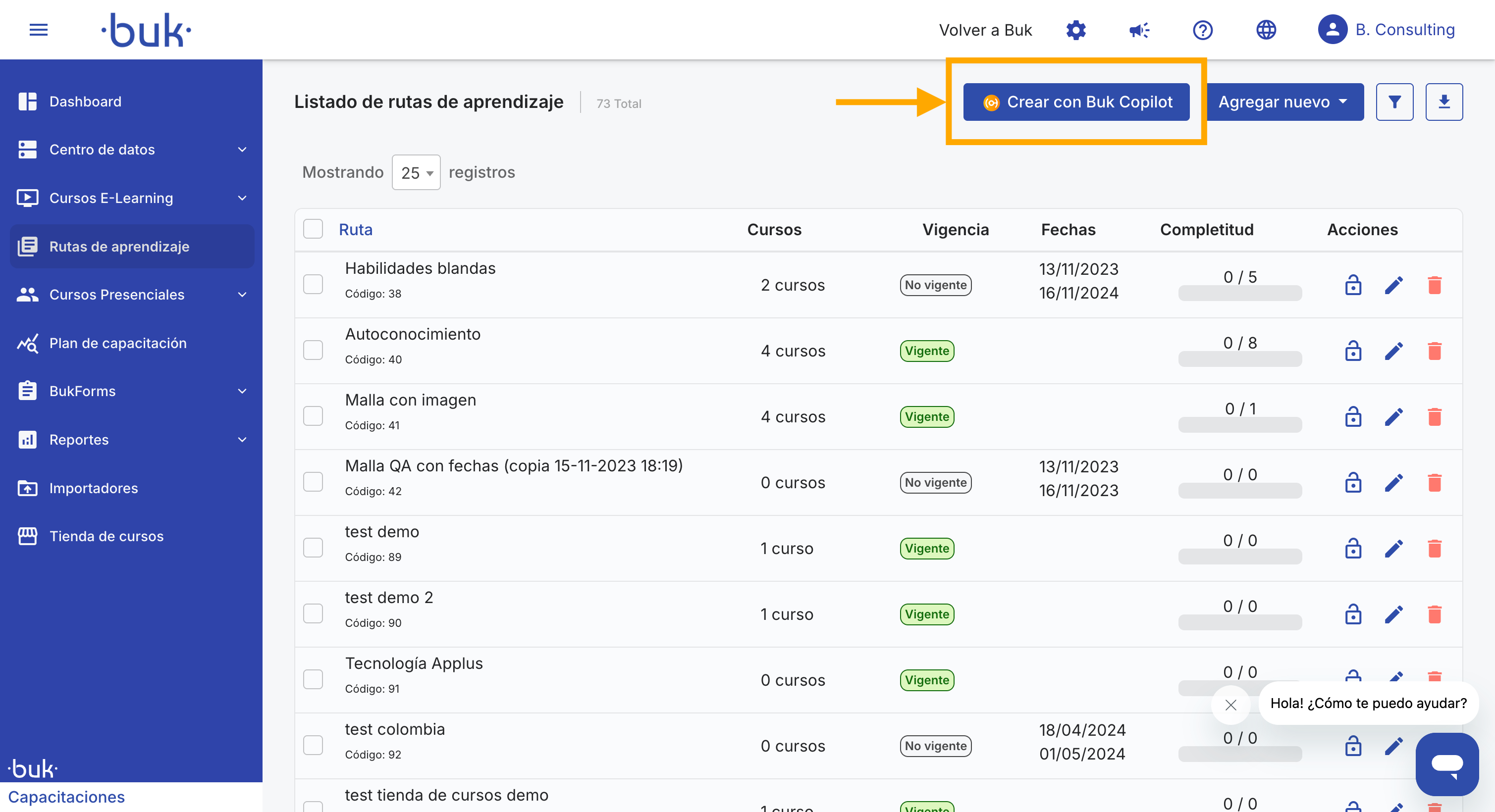Download the learning routes list

click(1444, 102)
